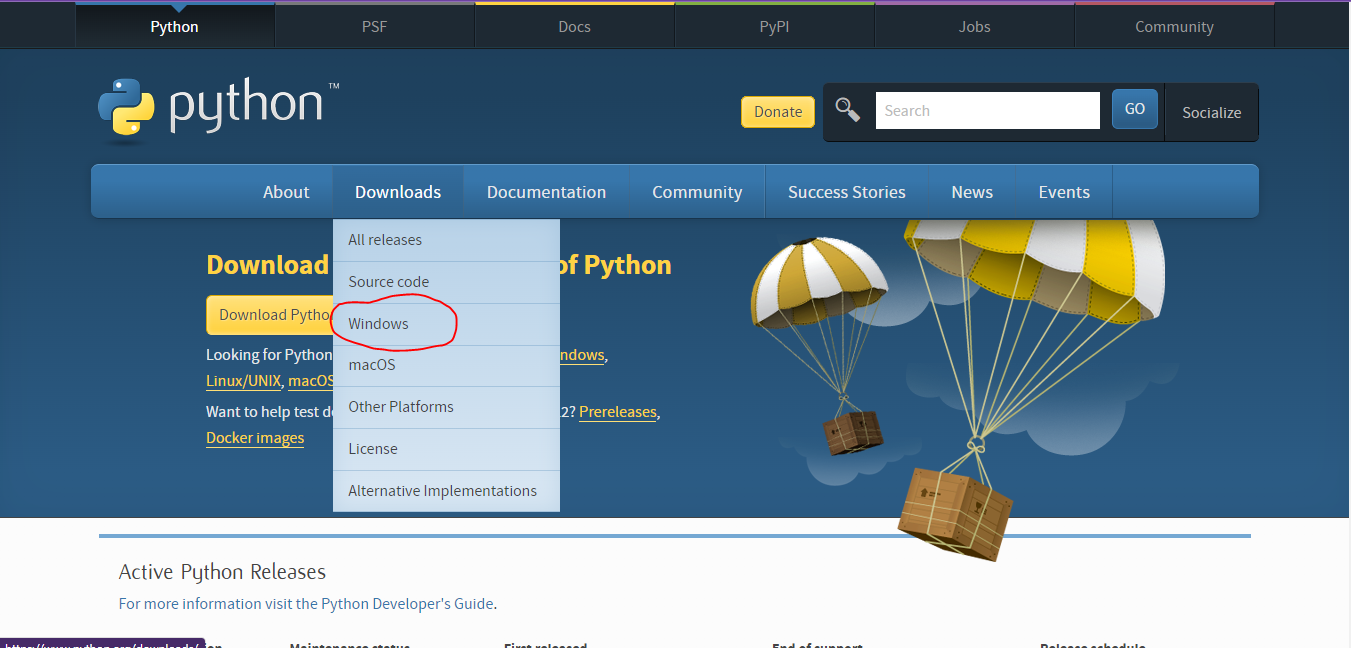Click the GO search button
This screenshot has width=1351, height=648.
(x=1135, y=109)
